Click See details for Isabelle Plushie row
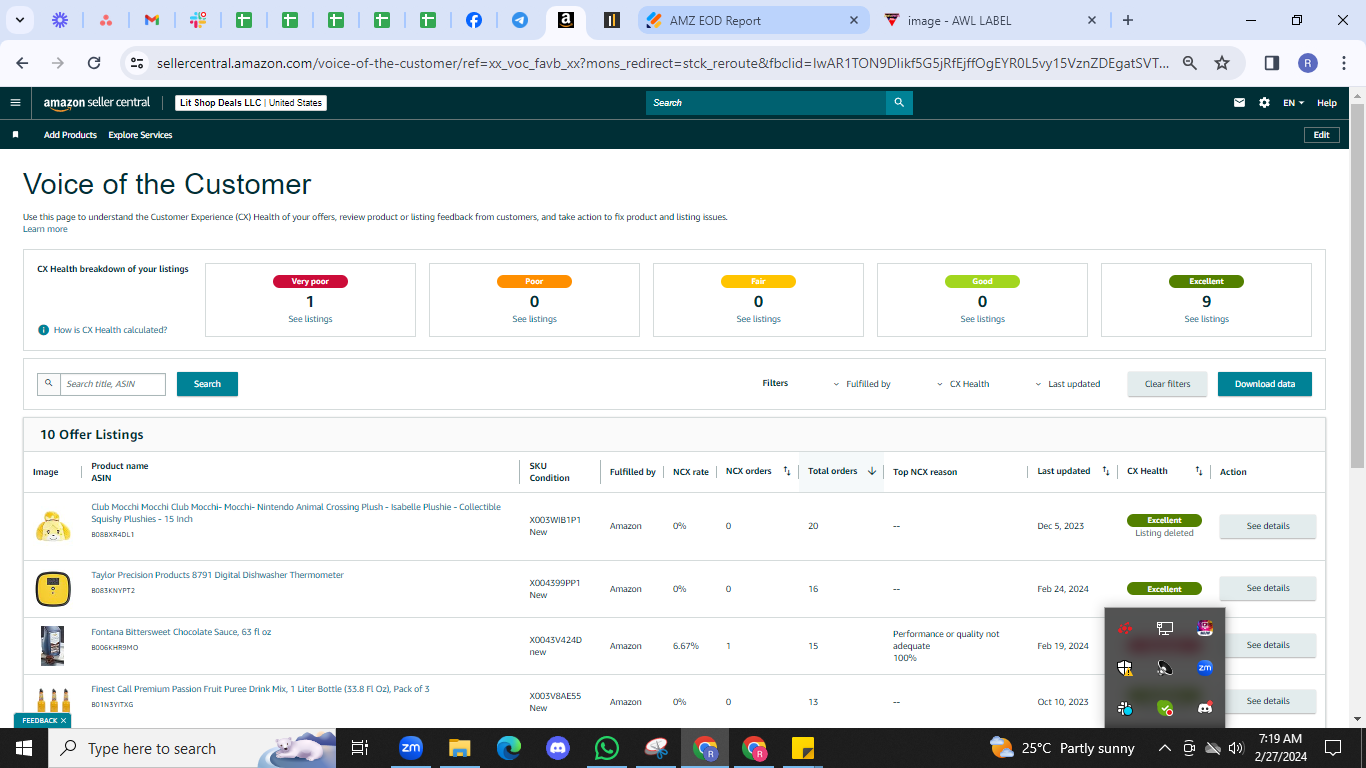The height and width of the screenshot is (768, 1366). pos(1268,526)
